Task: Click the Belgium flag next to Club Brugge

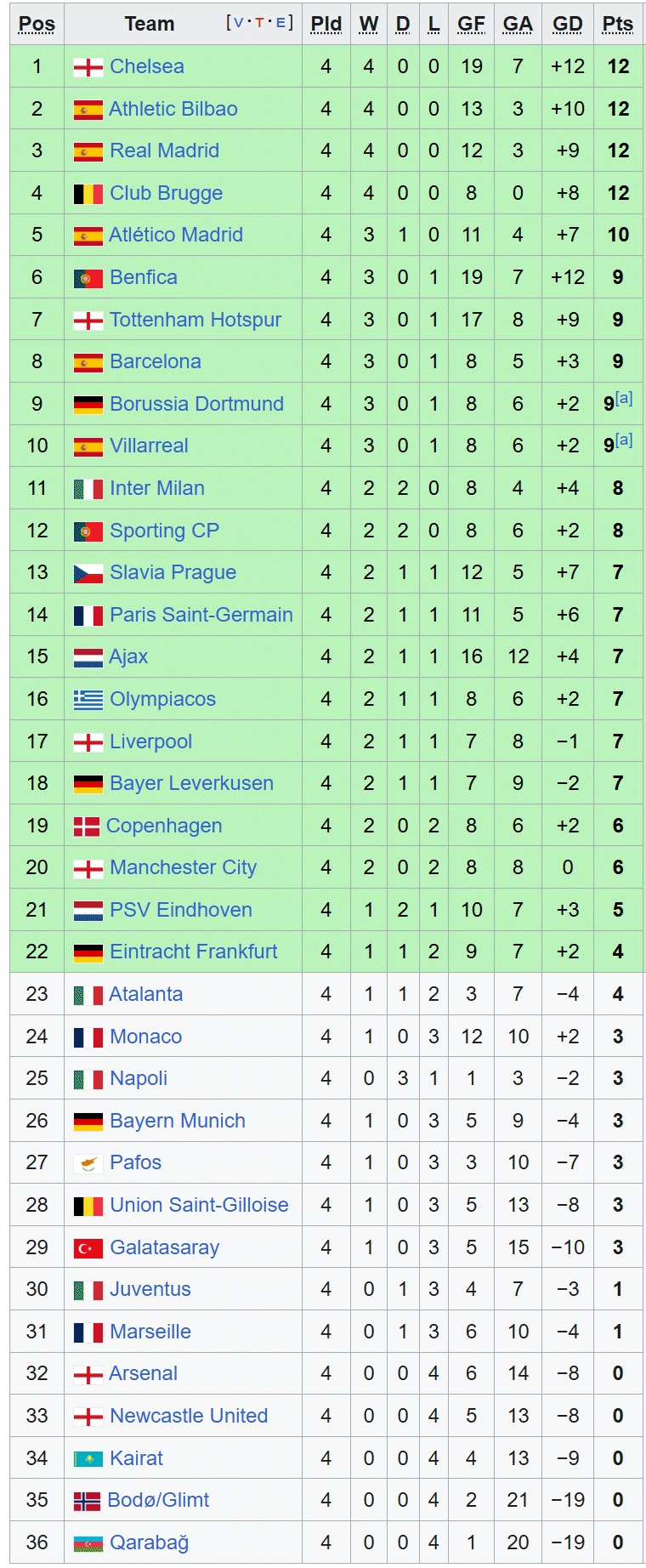Action: pos(88,194)
